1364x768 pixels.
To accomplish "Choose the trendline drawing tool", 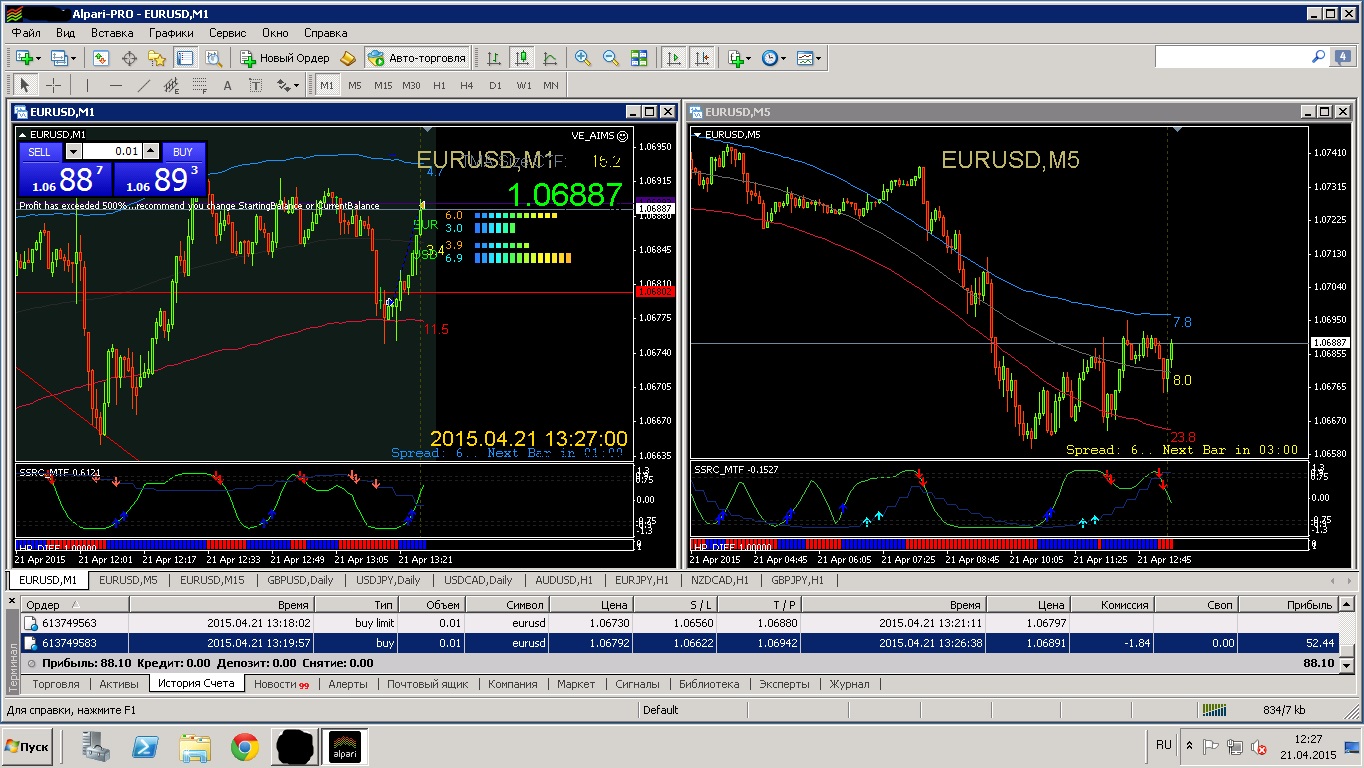I will point(143,85).
